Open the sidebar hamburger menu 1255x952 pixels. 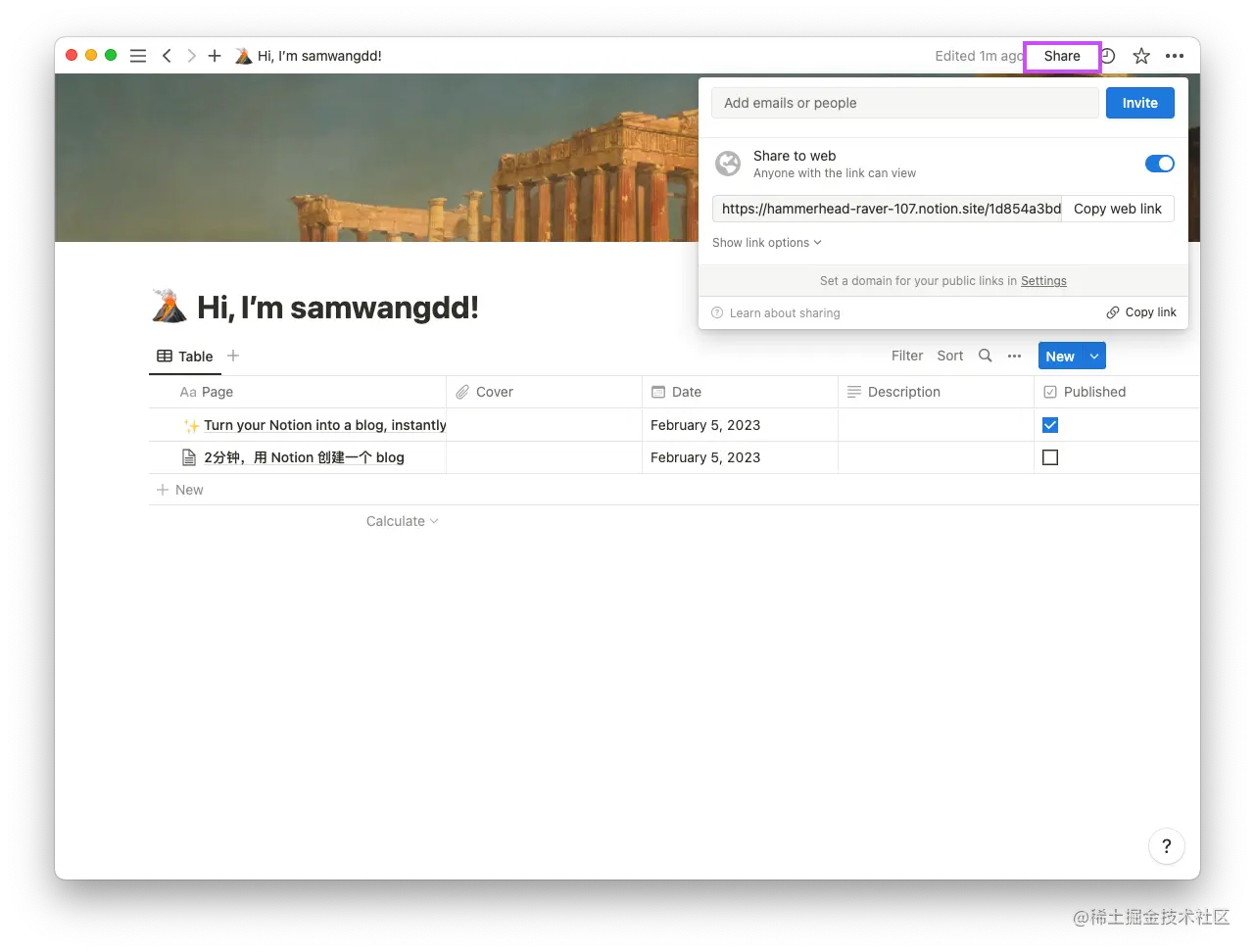(138, 56)
